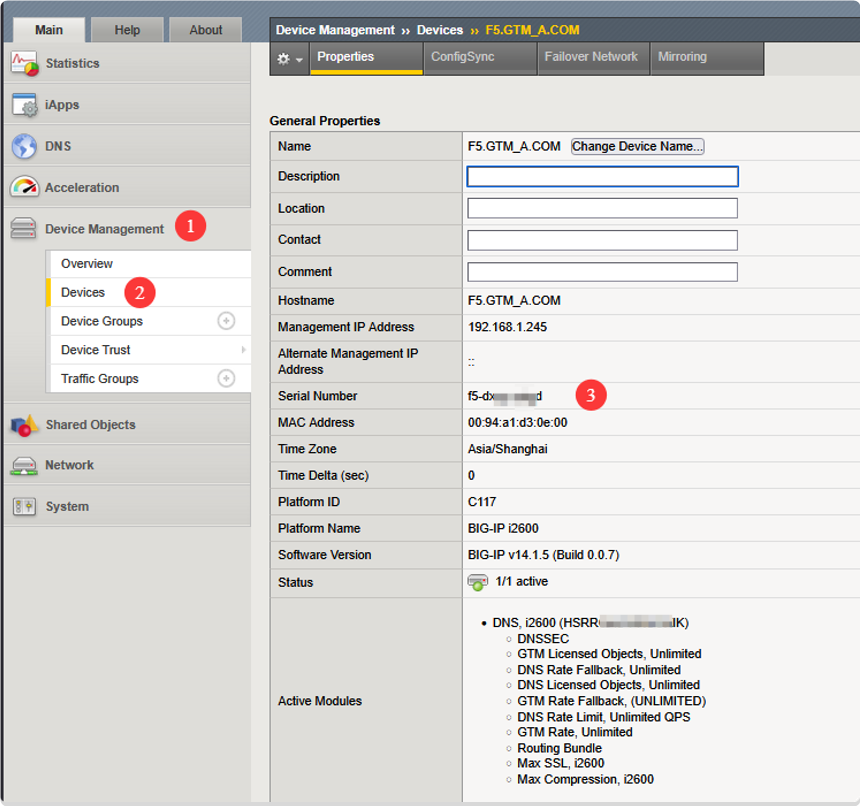Expand the Network menu section
Image resolution: width=860 pixels, height=806 pixels.
click(127, 466)
